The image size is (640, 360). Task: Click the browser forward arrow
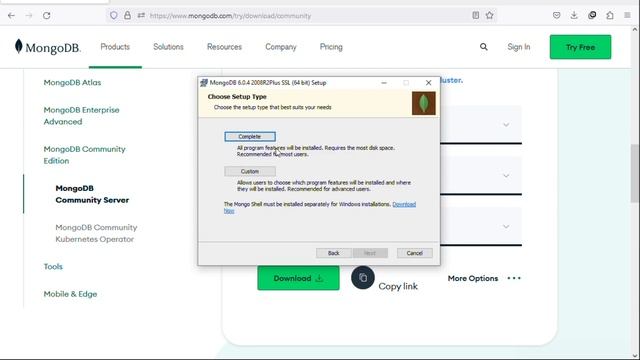point(29,16)
